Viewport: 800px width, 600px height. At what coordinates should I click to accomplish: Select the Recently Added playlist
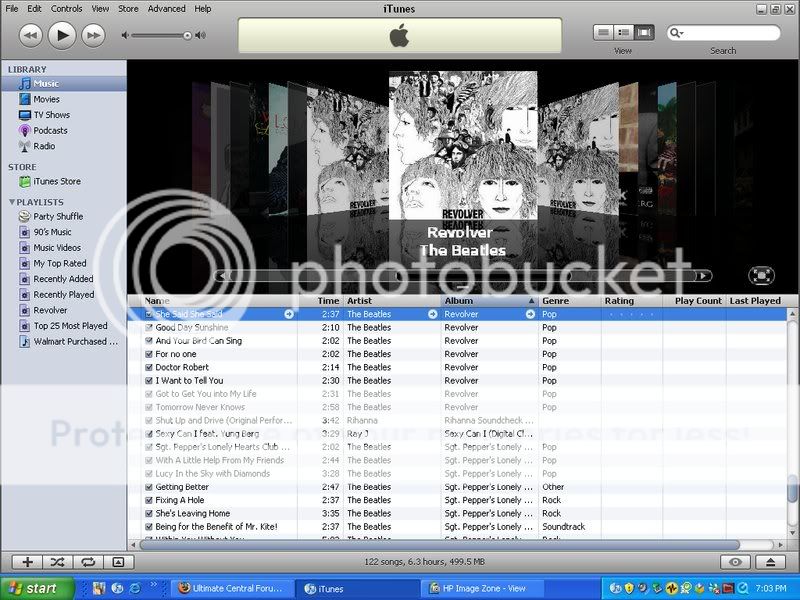click(x=64, y=279)
